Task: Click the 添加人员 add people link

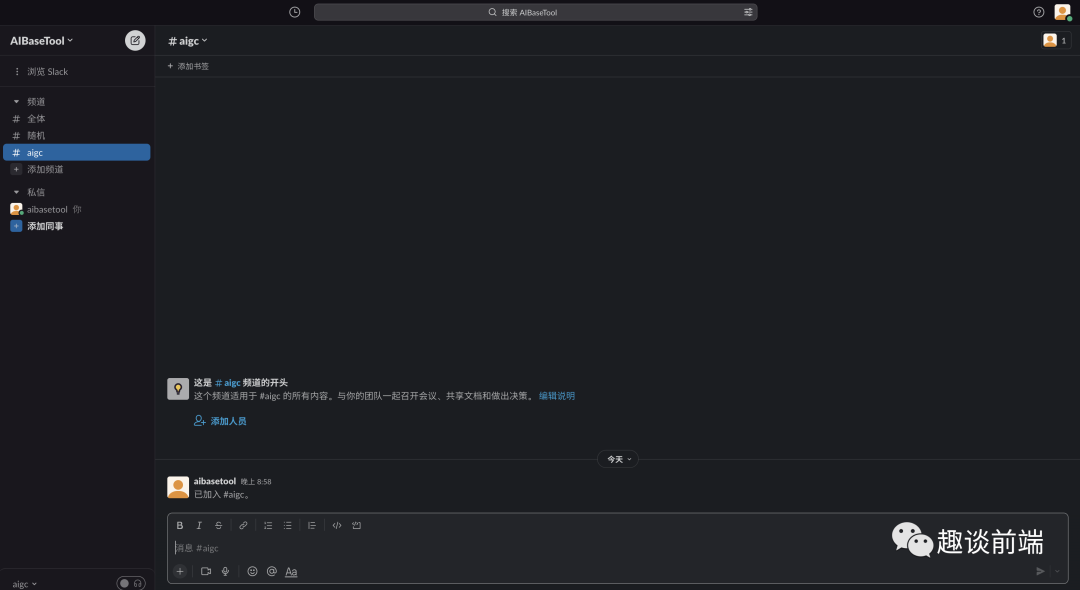Action: [x=228, y=420]
